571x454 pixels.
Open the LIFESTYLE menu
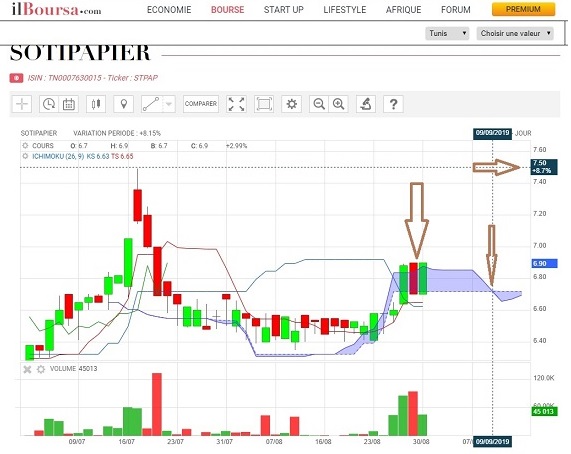[x=344, y=10]
